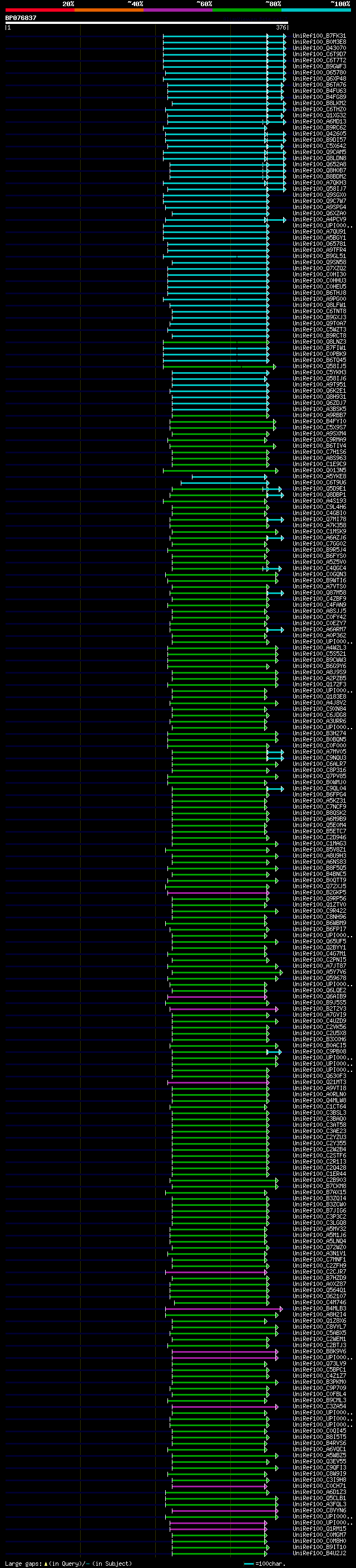Click the UniRef100_A3BSK5 label
The width and height of the screenshot is (356, 1568).
coord(319,409)
